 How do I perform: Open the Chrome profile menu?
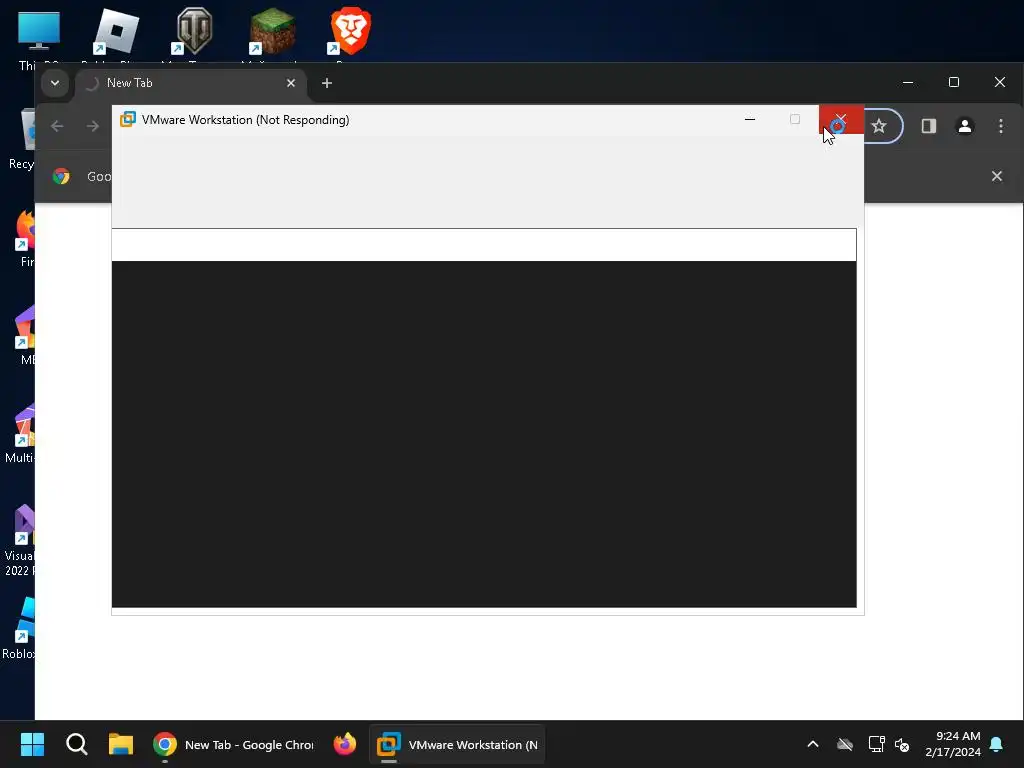click(965, 126)
